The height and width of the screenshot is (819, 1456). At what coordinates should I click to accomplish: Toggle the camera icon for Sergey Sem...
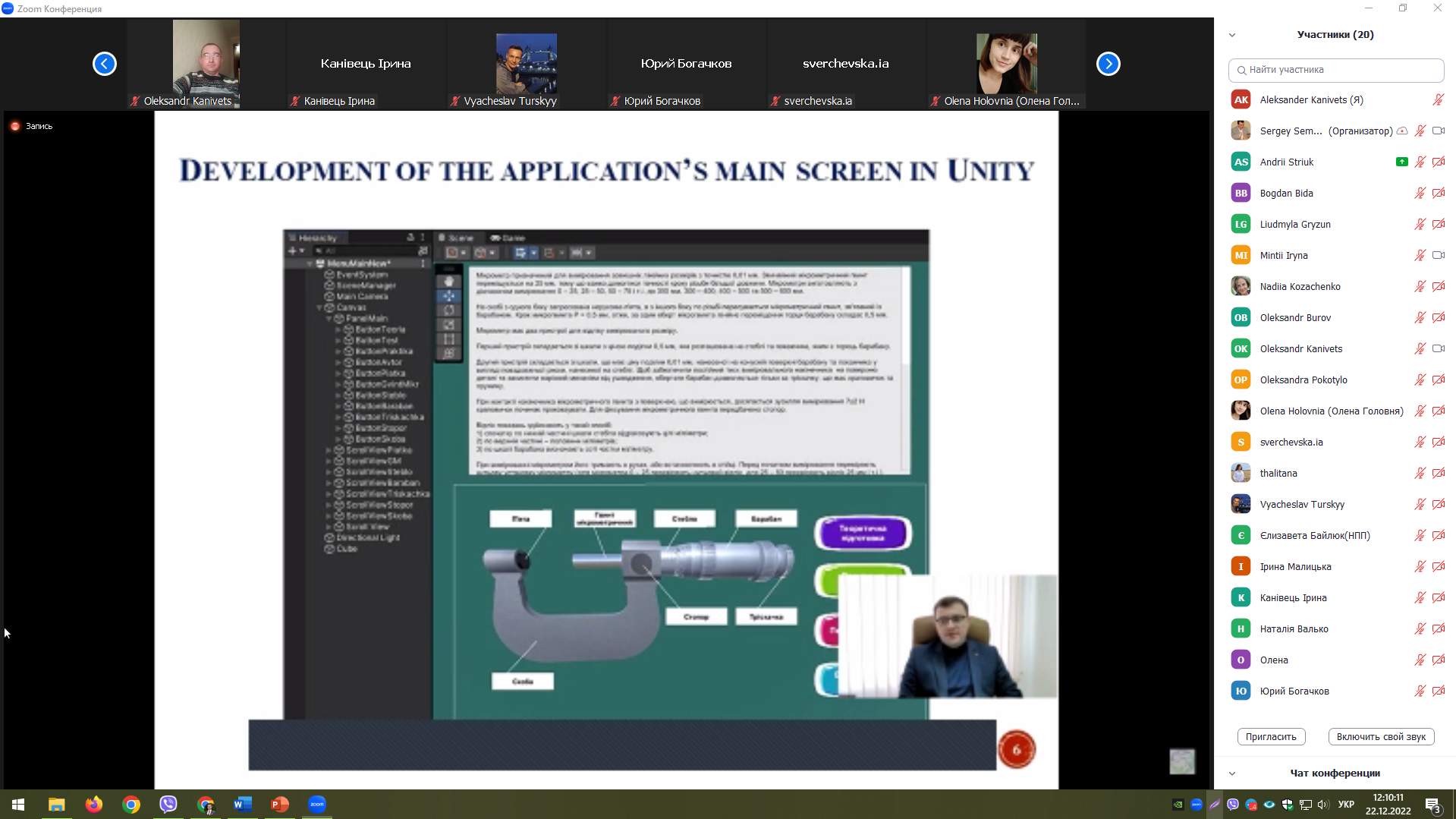pos(1439,131)
